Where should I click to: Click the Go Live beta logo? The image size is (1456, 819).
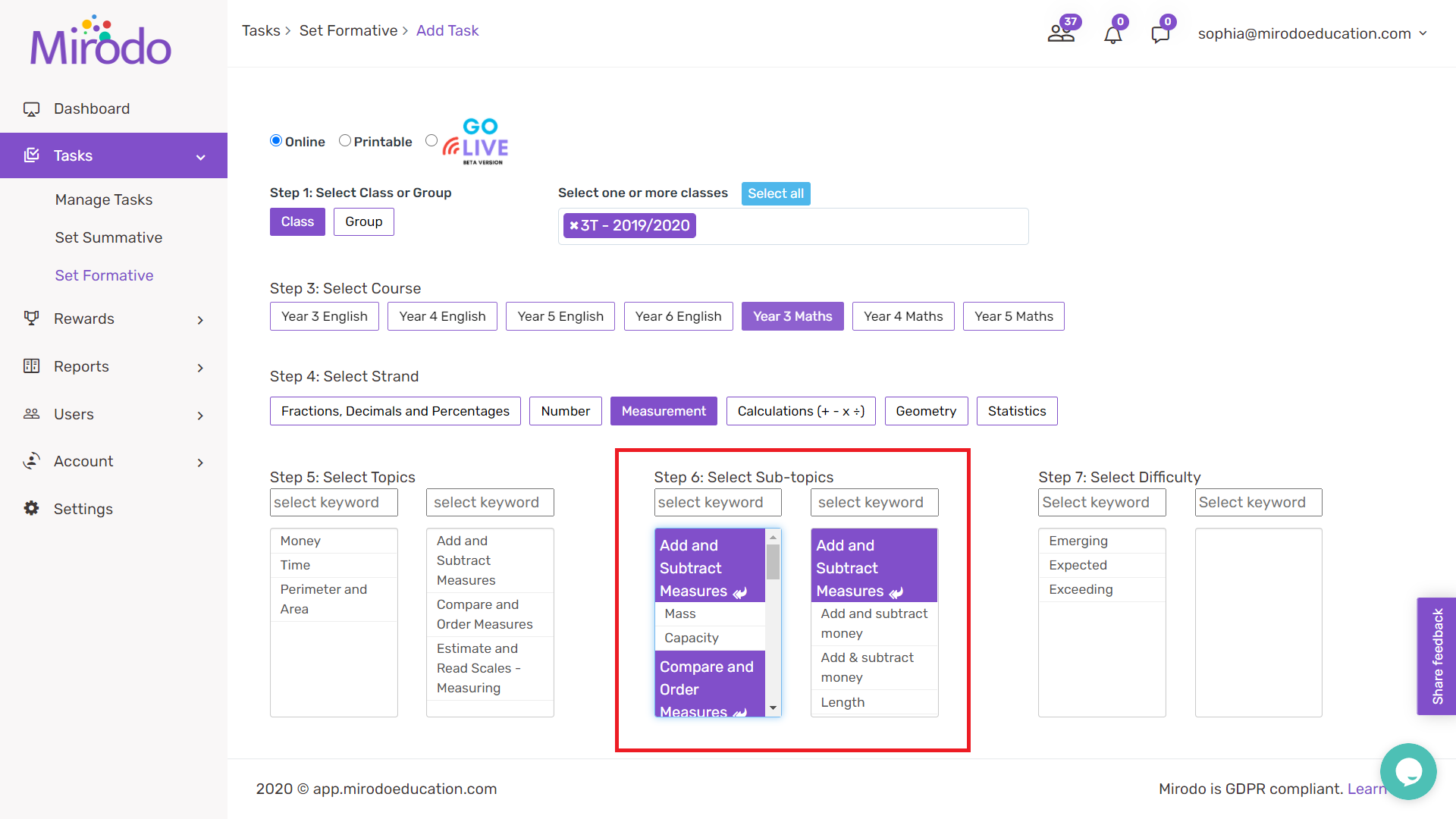click(x=476, y=142)
